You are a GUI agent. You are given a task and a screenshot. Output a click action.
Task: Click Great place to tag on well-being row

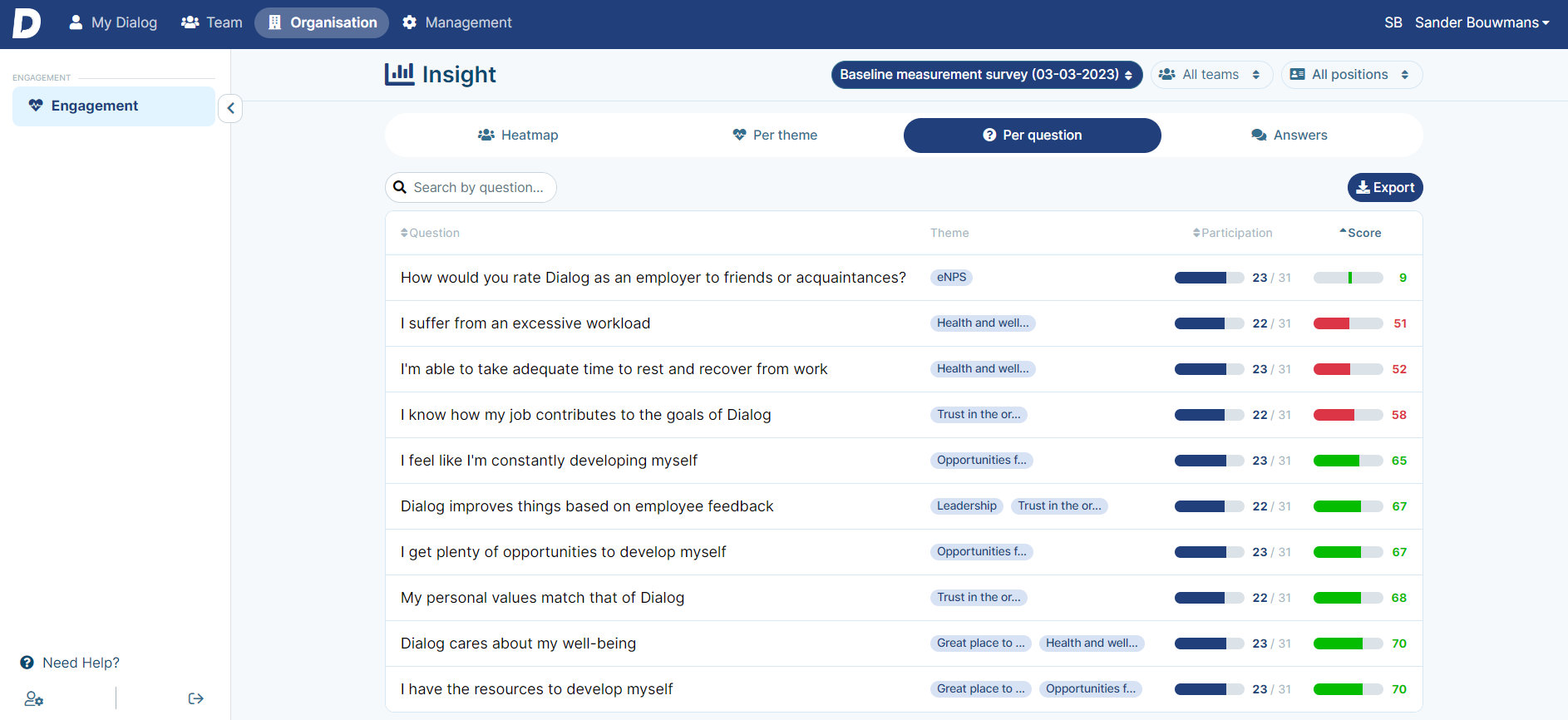pos(981,644)
